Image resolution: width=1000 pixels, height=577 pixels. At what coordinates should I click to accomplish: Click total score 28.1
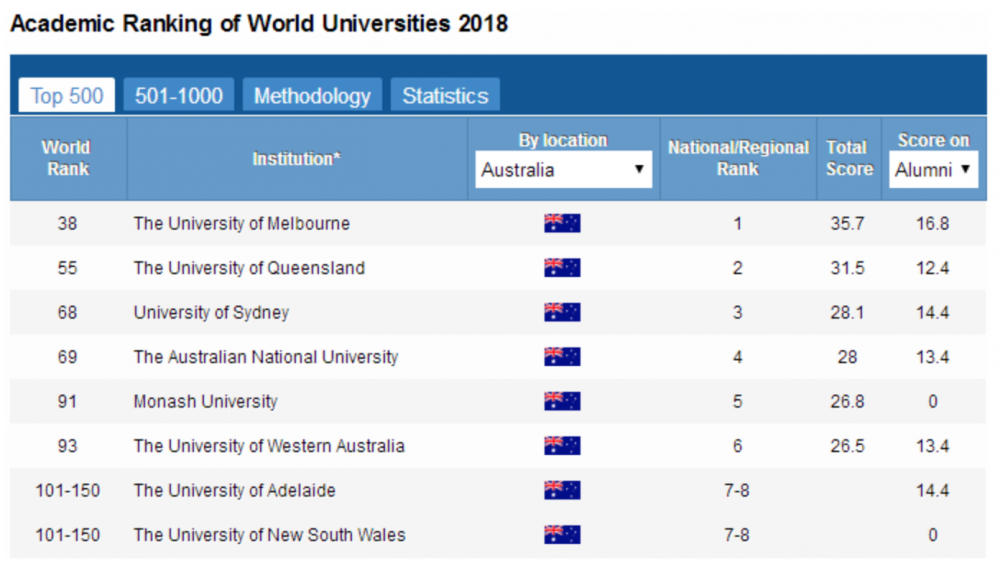coord(848,312)
